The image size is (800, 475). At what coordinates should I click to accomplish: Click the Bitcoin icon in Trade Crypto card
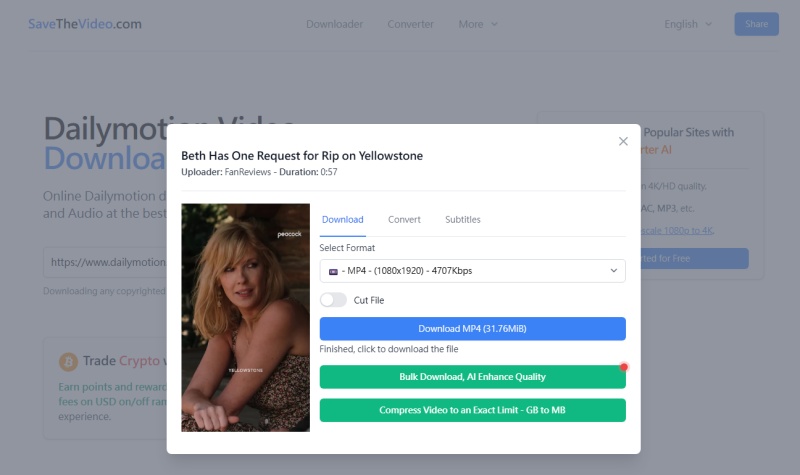click(68, 362)
